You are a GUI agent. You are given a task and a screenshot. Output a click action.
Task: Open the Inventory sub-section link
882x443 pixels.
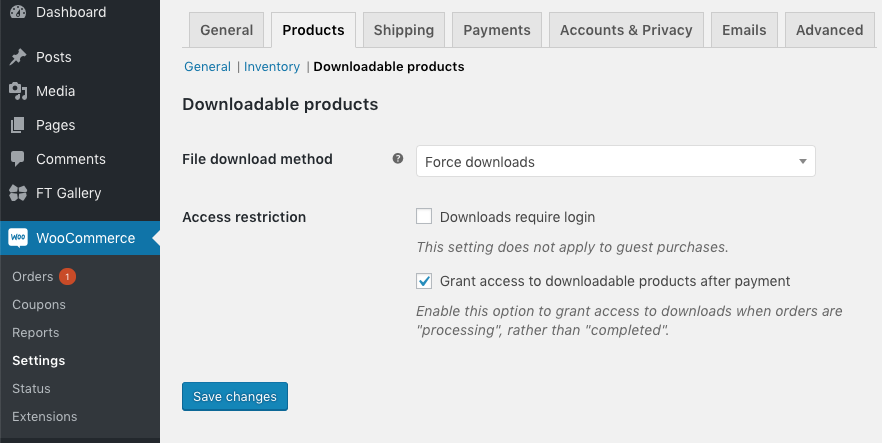coord(272,66)
